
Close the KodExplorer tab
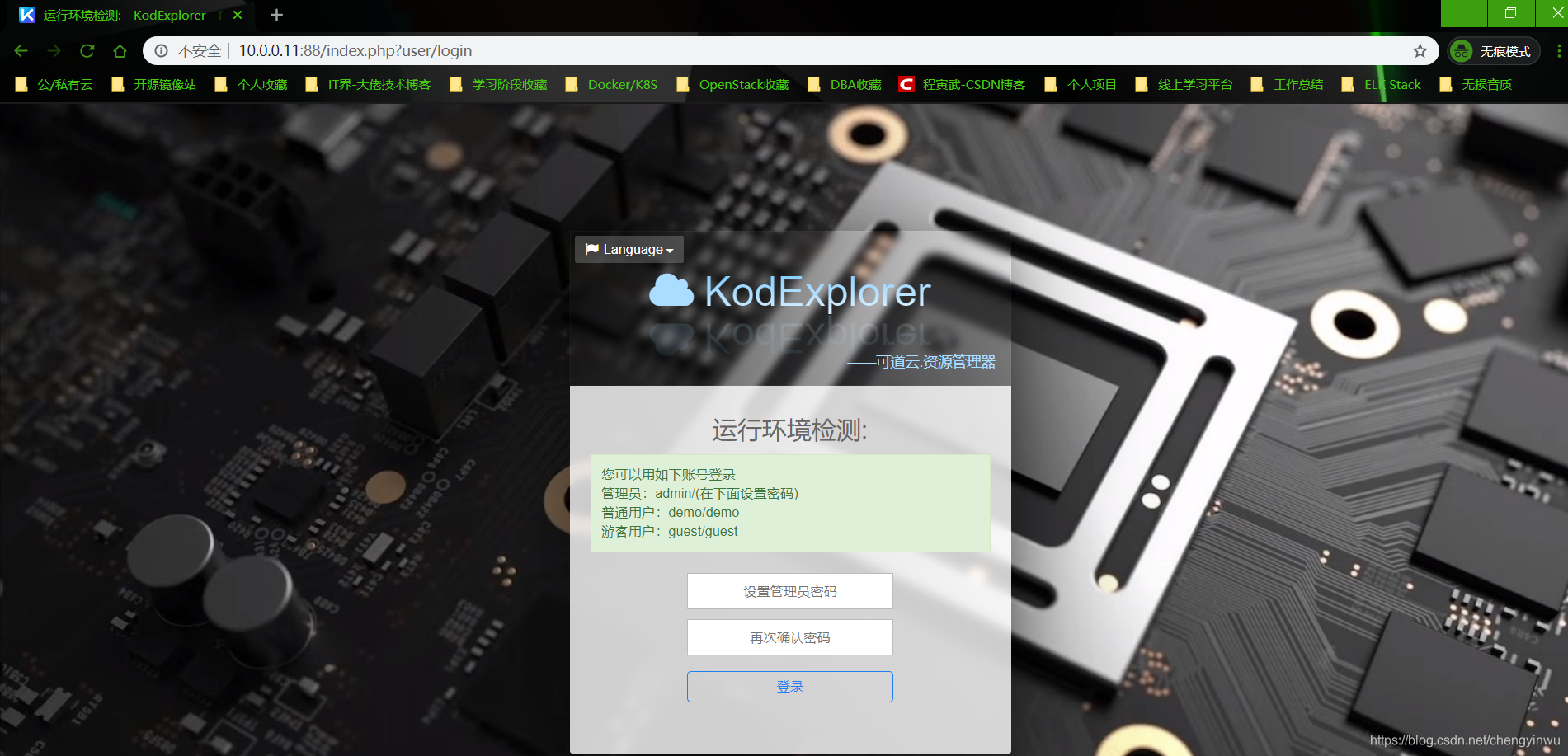point(238,15)
